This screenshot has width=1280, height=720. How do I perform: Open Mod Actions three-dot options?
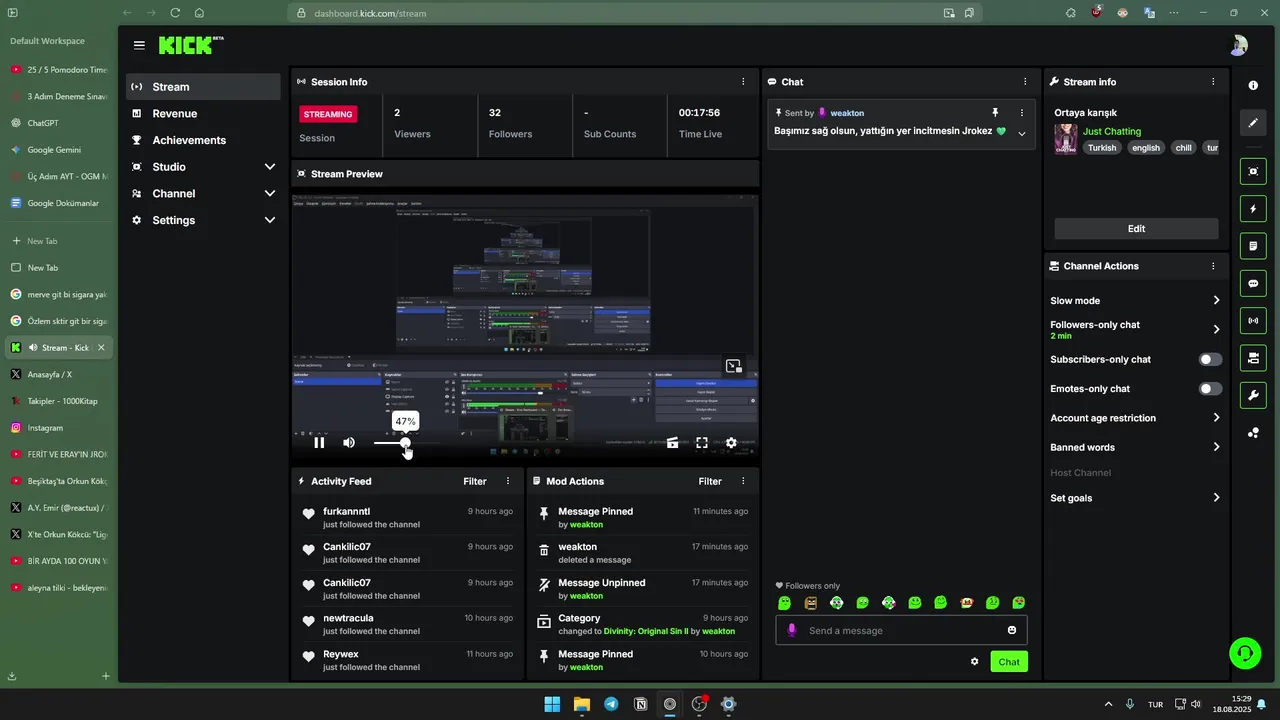(743, 481)
